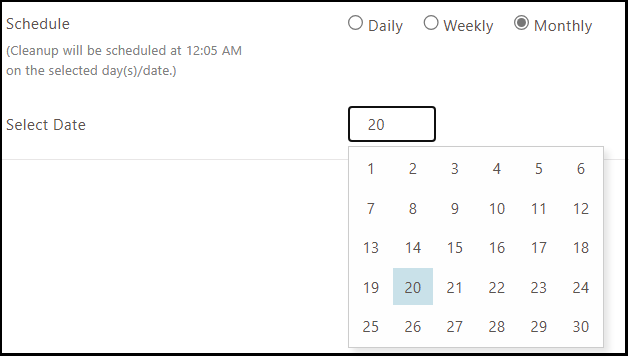629x360 pixels.
Task: Pick date 21 in the grid
Action: pos(455,287)
